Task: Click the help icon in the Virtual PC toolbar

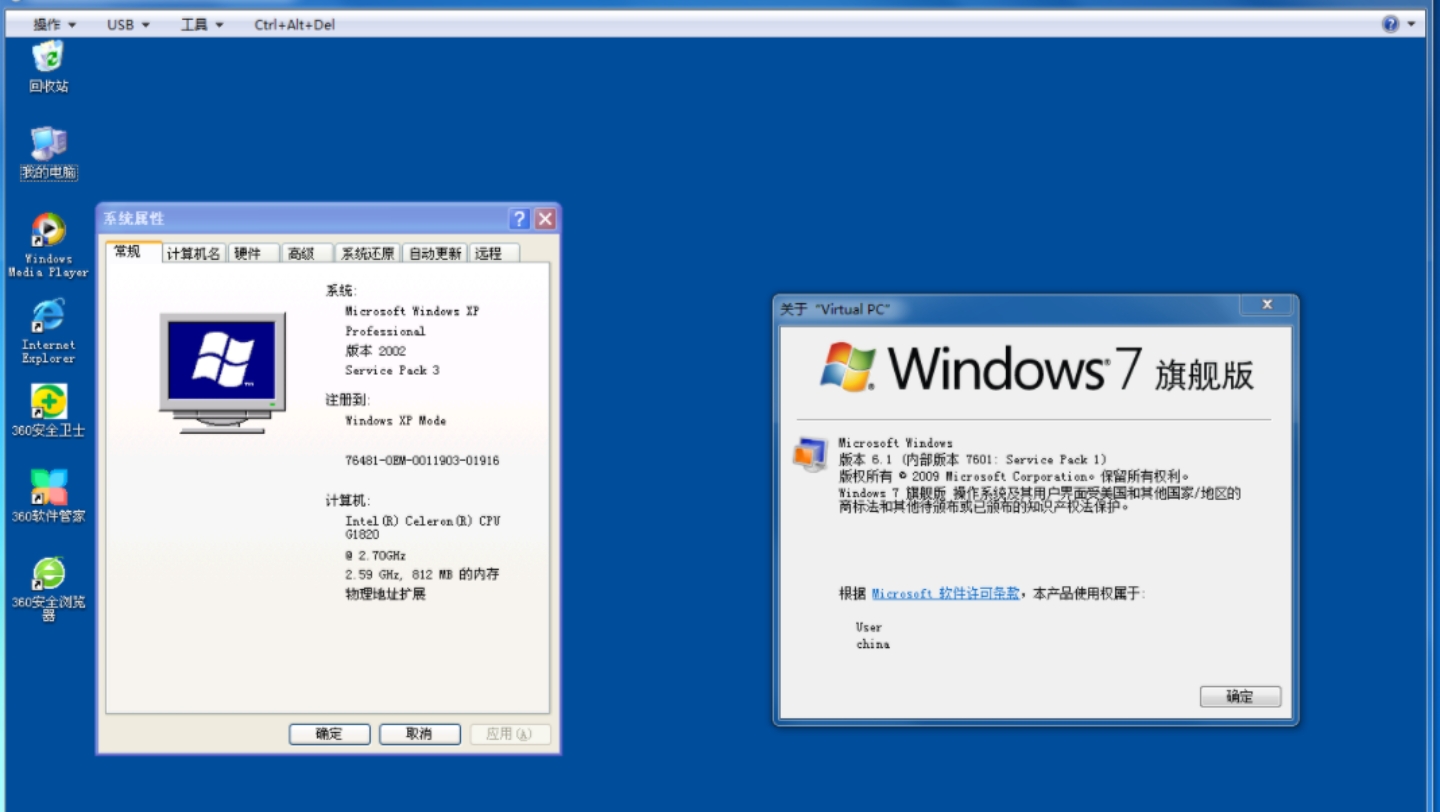Action: tap(1390, 24)
